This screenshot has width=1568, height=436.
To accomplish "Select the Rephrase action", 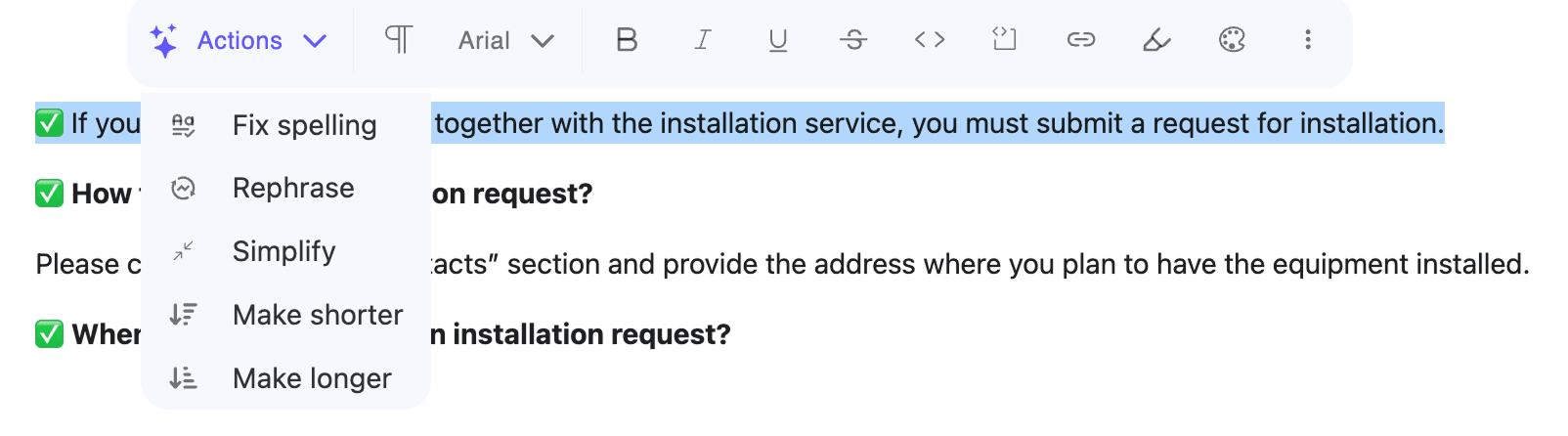I will (293, 188).
